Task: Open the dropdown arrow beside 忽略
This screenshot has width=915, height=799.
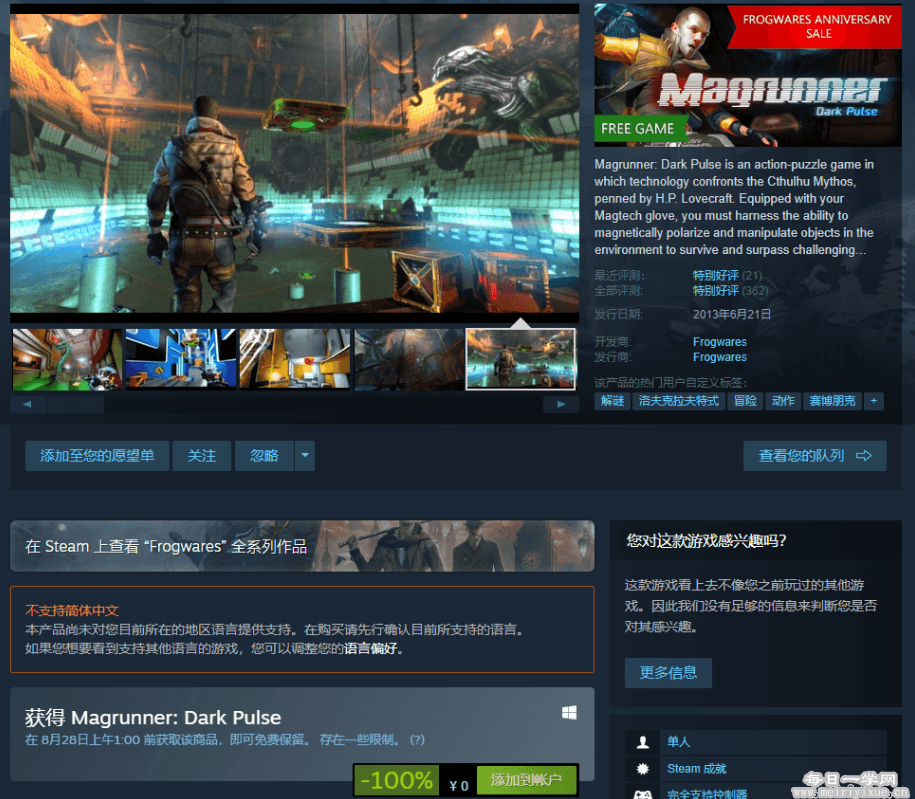Action: coord(305,455)
